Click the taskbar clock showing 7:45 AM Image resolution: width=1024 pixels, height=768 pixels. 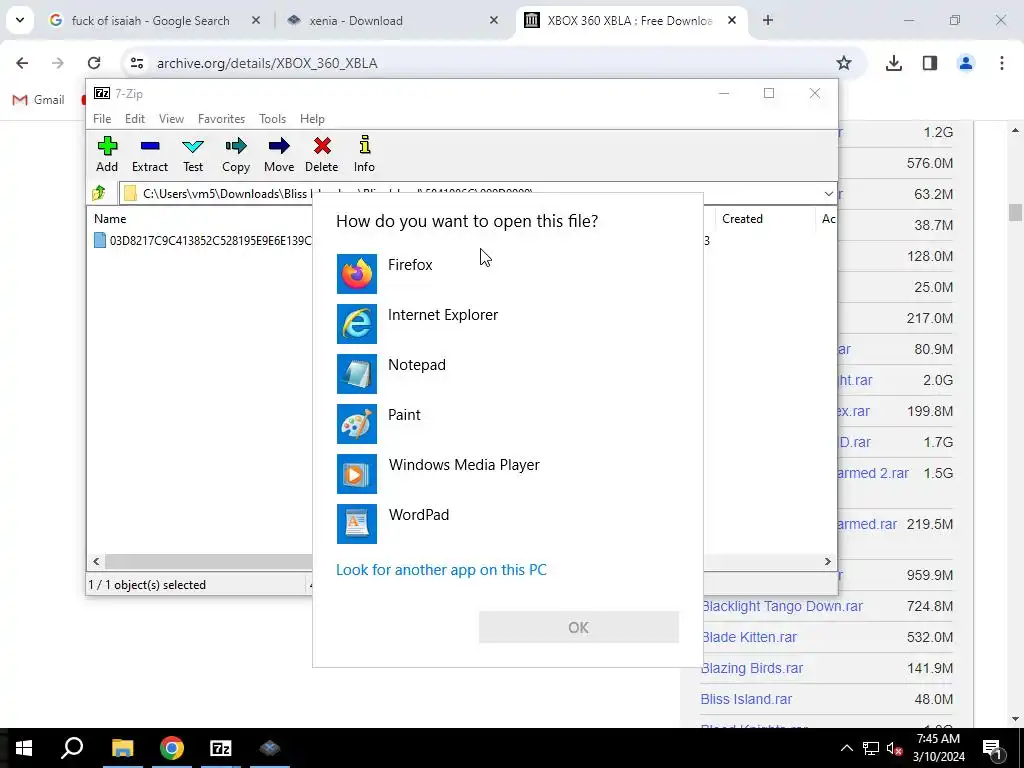[938, 748]
